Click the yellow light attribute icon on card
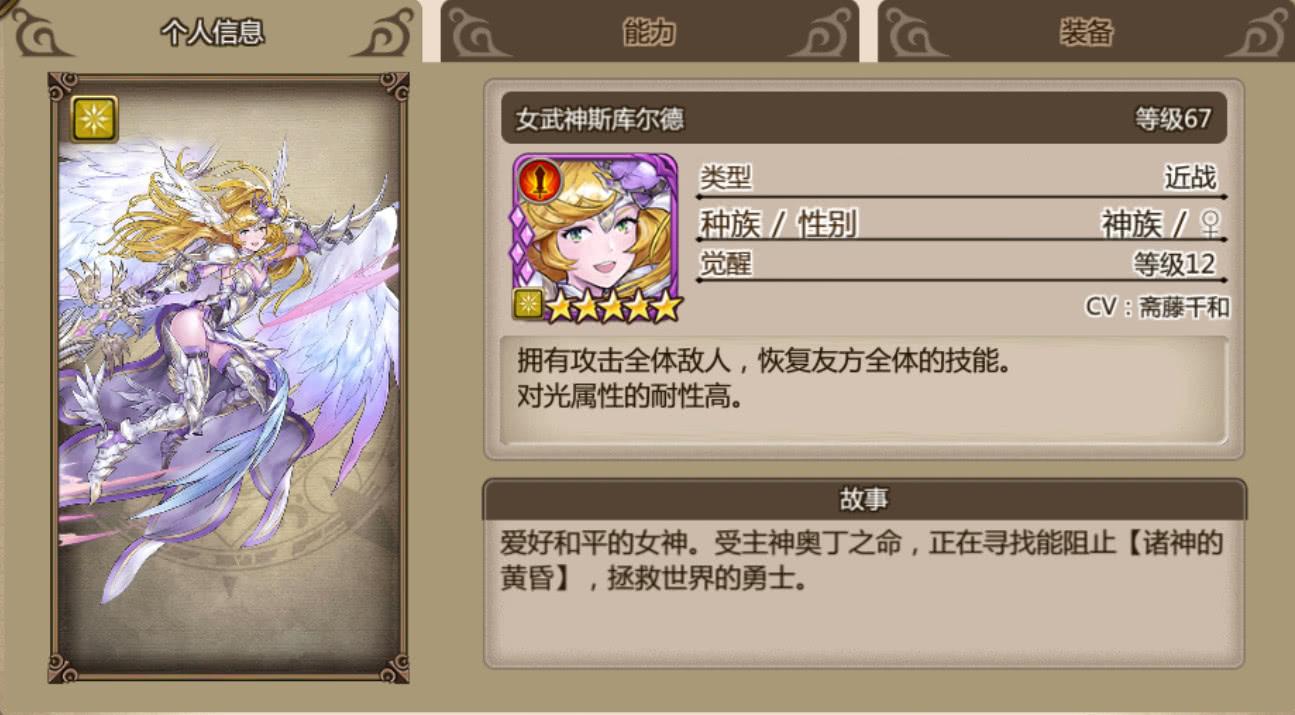Viewport: 1295px width, 715px height. [95, 118]
